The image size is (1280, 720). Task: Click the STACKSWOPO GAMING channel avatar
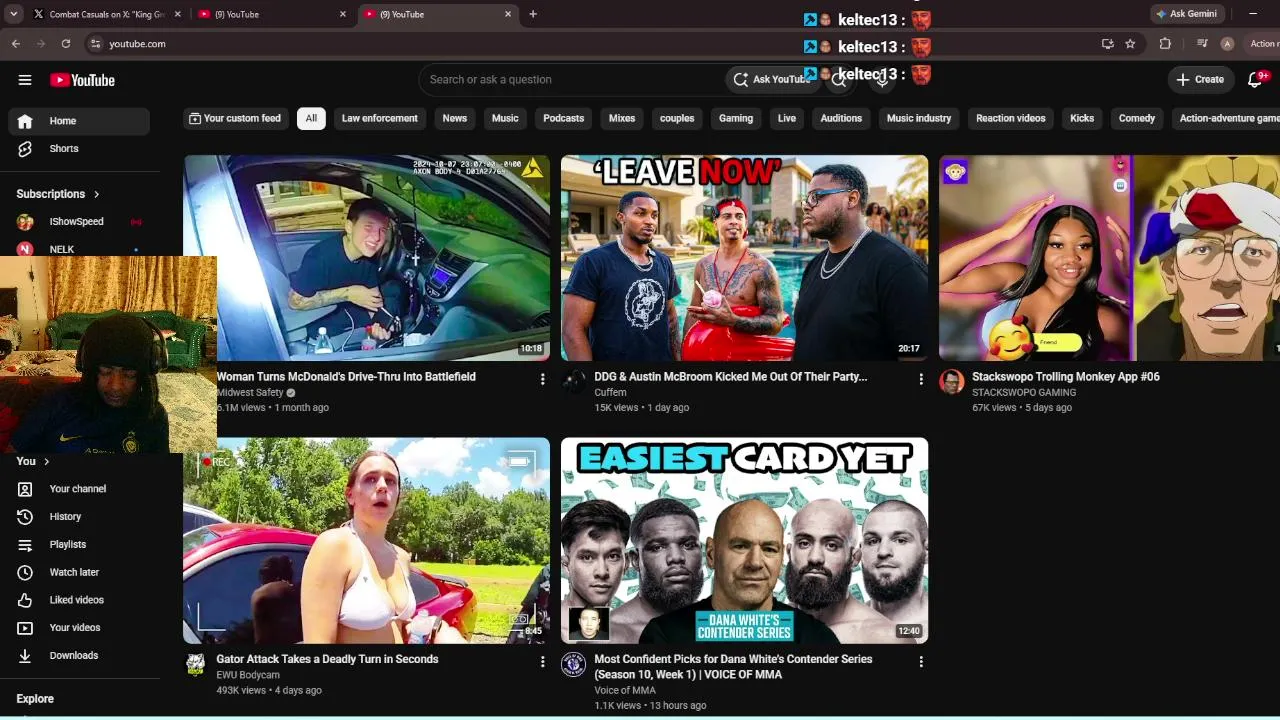click(x=952, y=382)
